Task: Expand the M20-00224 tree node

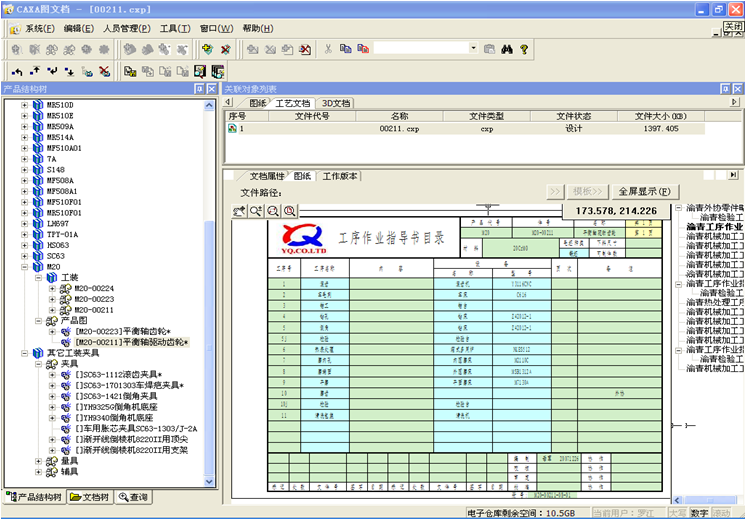Action: pyautogui.click(x=52, y=288)
